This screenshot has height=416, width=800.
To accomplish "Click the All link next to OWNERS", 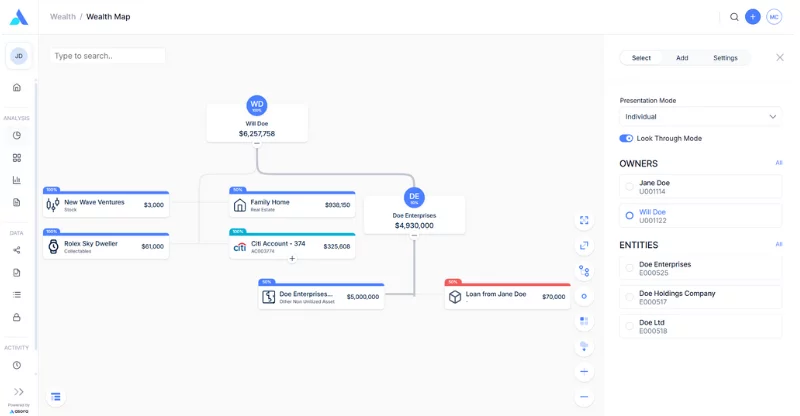I will [x=779, y=163].
